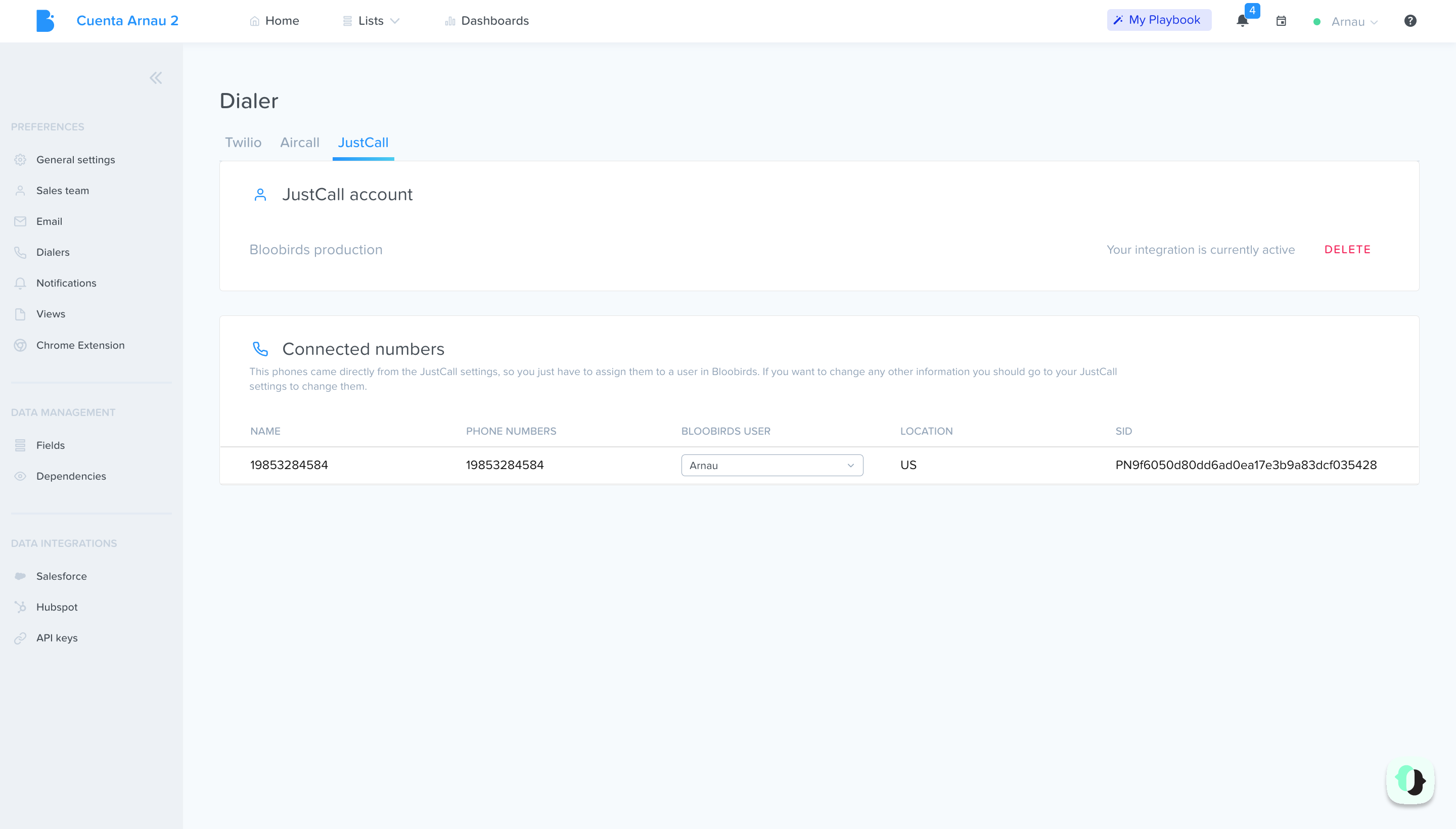This screenshot has width=1456, height=829.
Task: Expand the Lists menu chevron
Action: tap(395, 21)
